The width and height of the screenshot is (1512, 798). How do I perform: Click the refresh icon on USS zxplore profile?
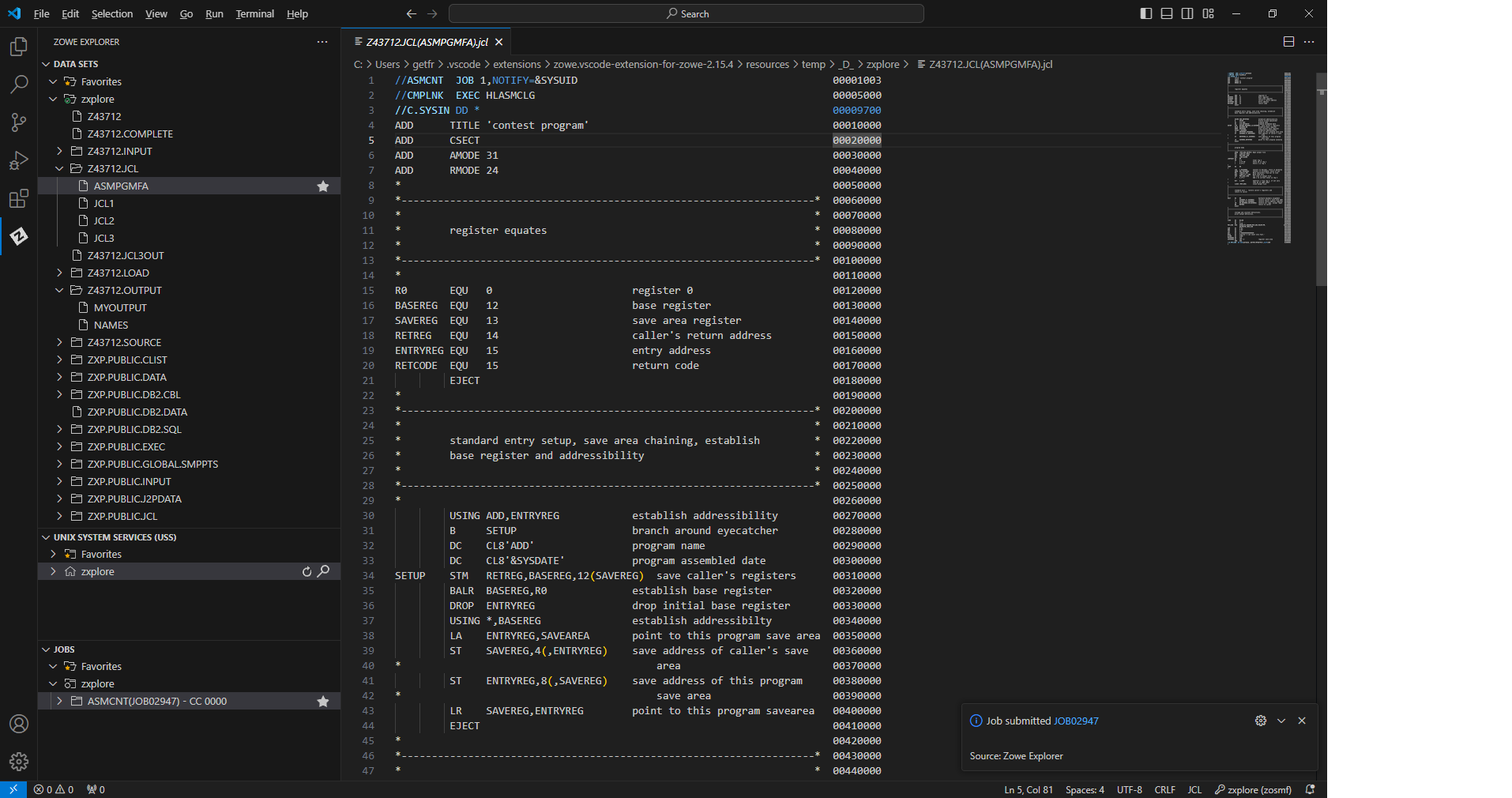(307, 571)
